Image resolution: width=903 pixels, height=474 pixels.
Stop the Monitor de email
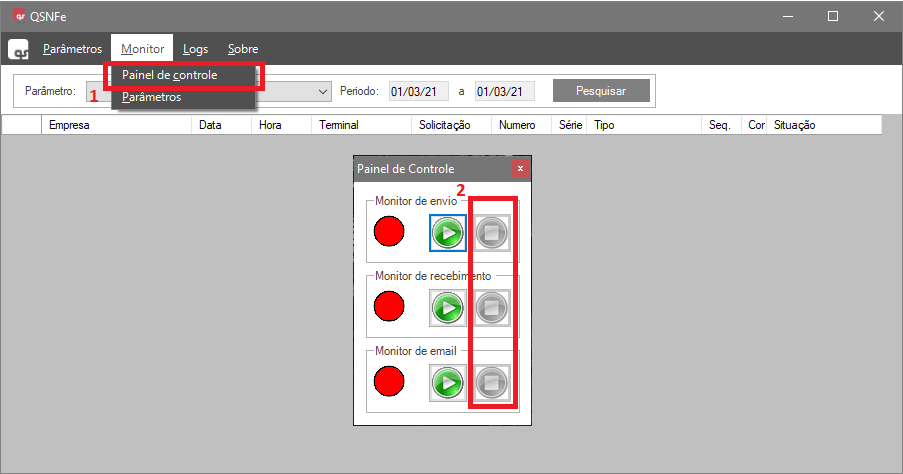(491, 381)
